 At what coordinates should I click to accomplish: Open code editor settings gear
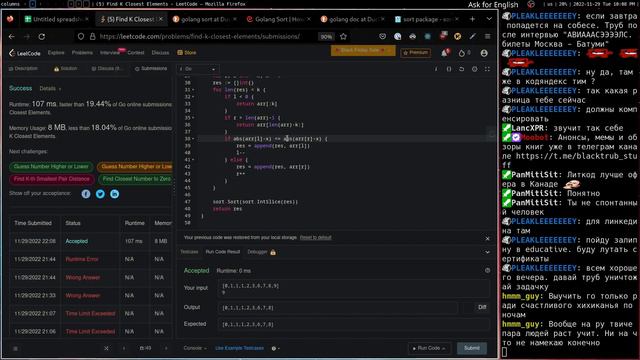click(474, 69)
